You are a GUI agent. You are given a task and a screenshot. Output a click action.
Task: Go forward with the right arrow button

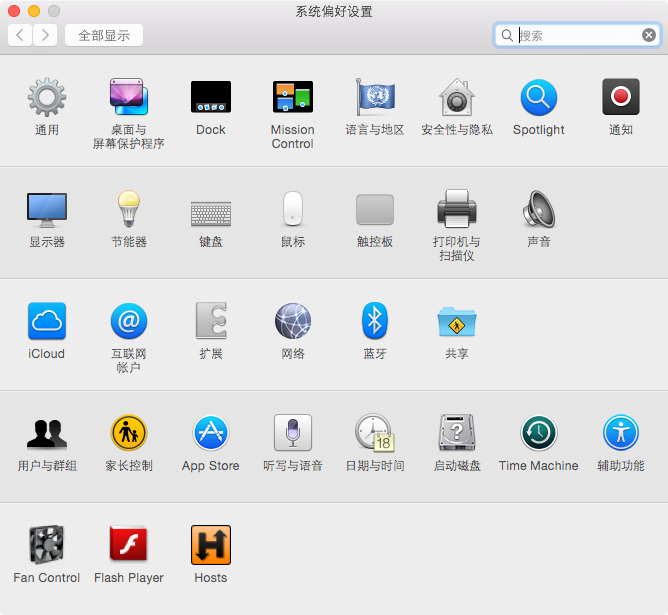point(45,35)
